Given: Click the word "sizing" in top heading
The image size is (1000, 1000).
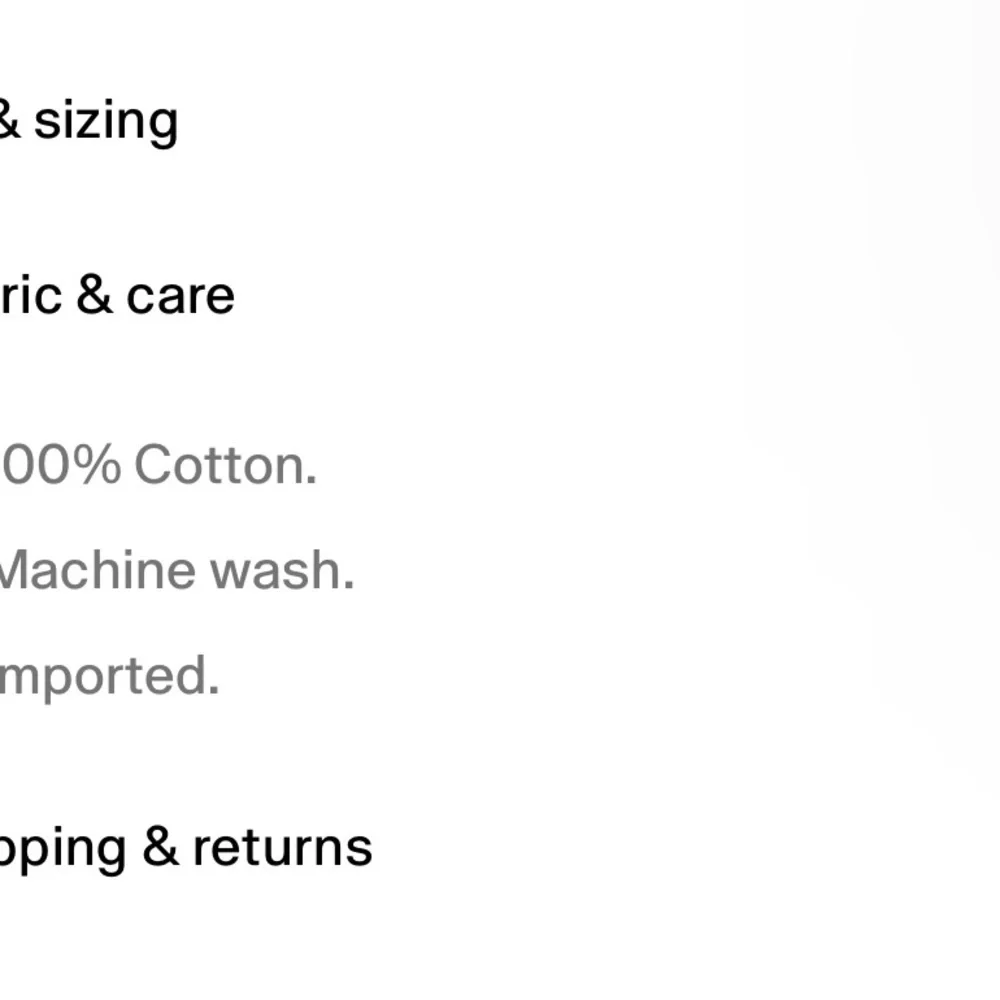Looking at the screenshot, I should coord(106,122).
